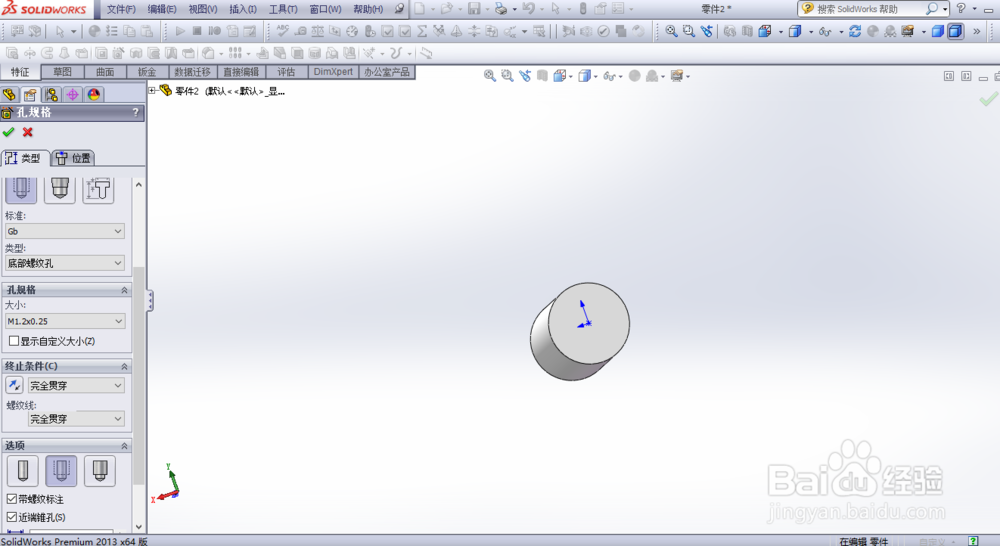Open the 插入(I) menu

[x=243, y=9]
